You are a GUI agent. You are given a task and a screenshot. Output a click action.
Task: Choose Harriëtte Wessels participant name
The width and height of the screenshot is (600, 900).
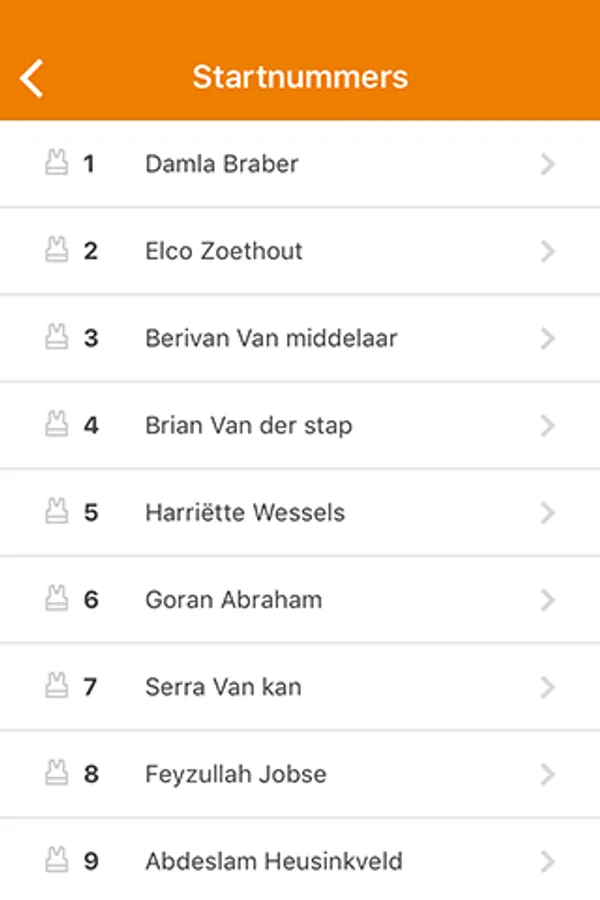[x=245, y=513]
